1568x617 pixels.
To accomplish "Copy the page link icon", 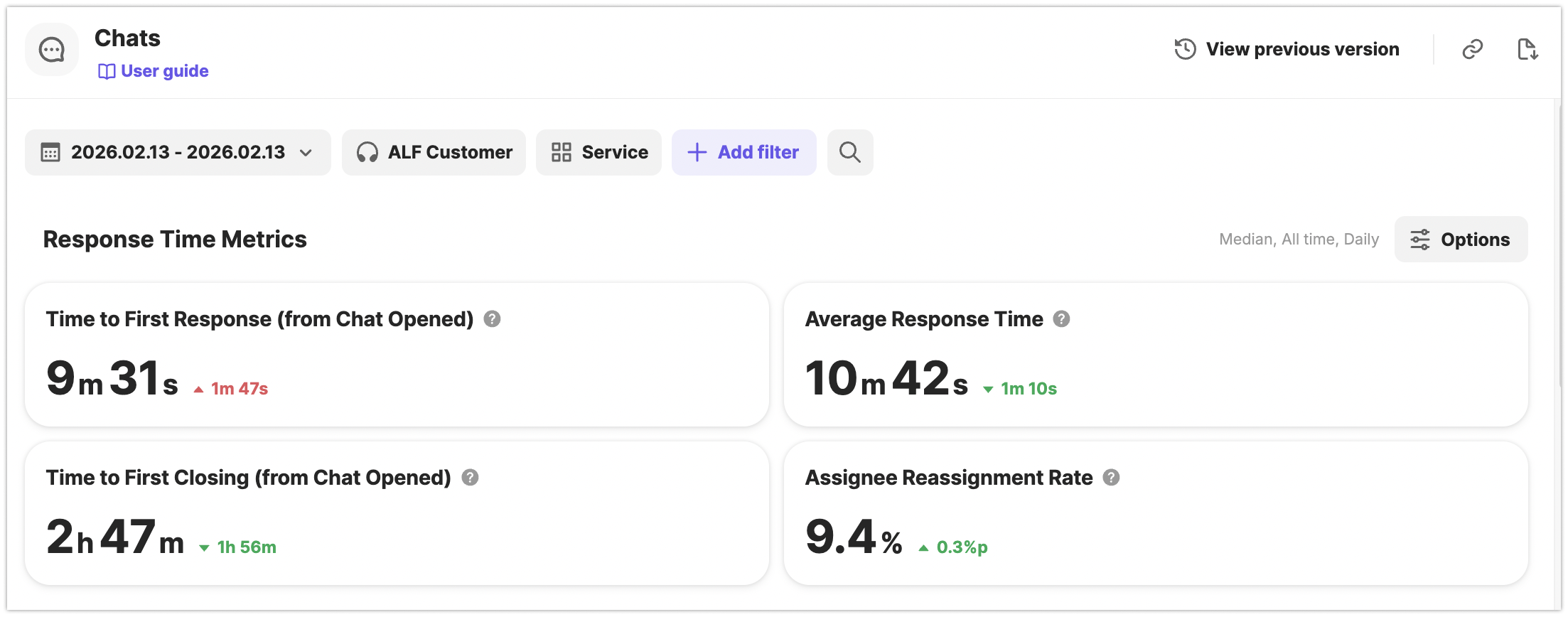I will coord(1472,49).
